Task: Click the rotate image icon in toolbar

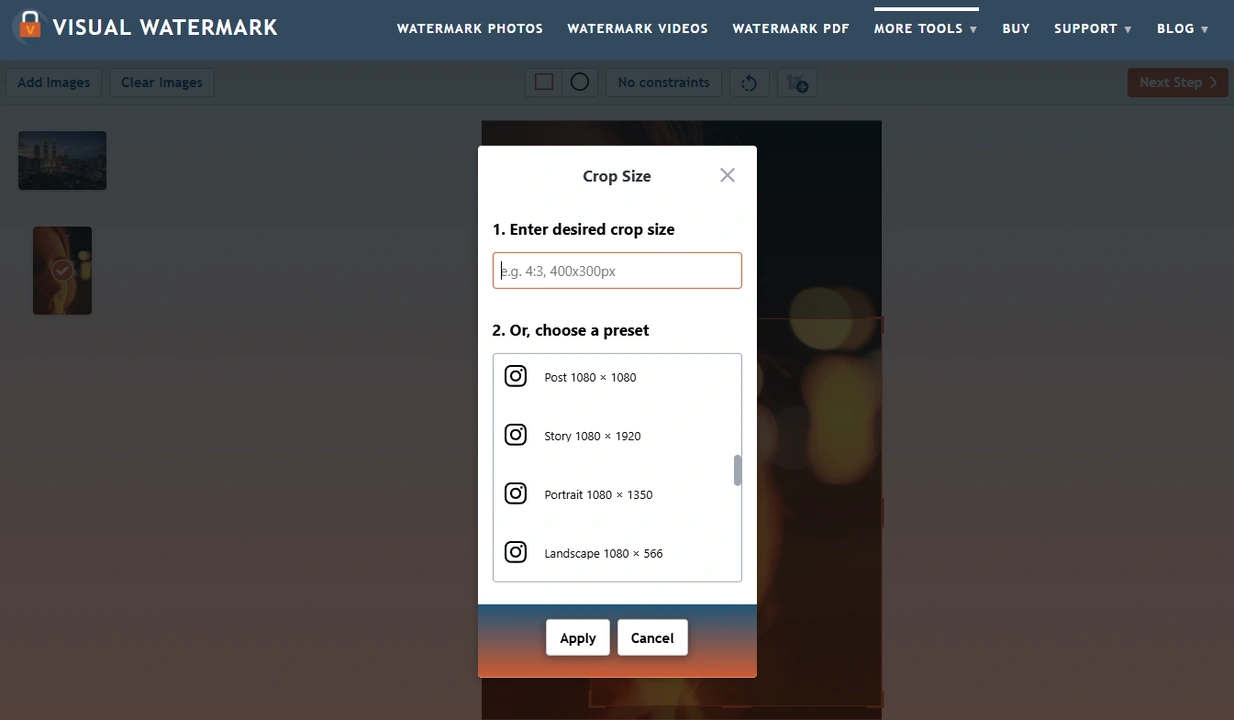Action: pos(749,83)
